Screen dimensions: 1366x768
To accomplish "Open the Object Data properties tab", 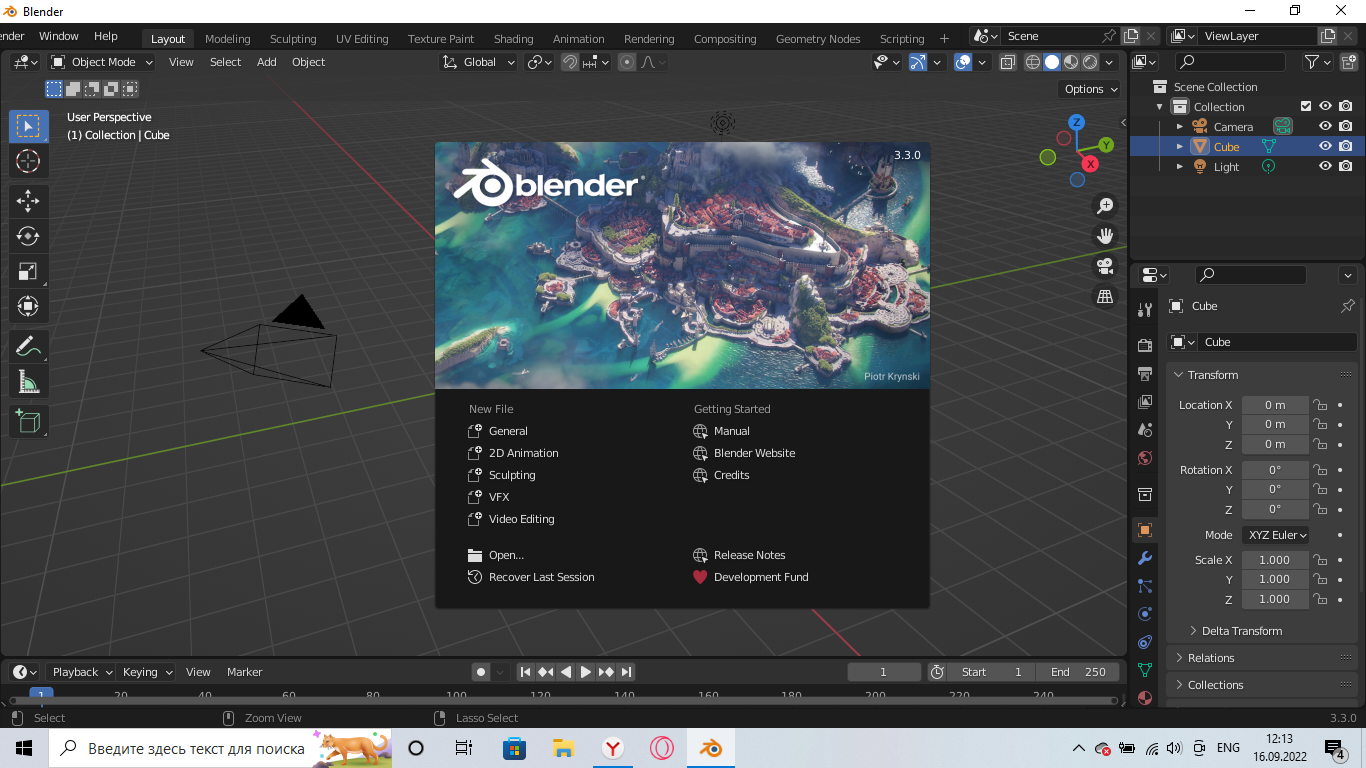I will tap(1145, 670).
